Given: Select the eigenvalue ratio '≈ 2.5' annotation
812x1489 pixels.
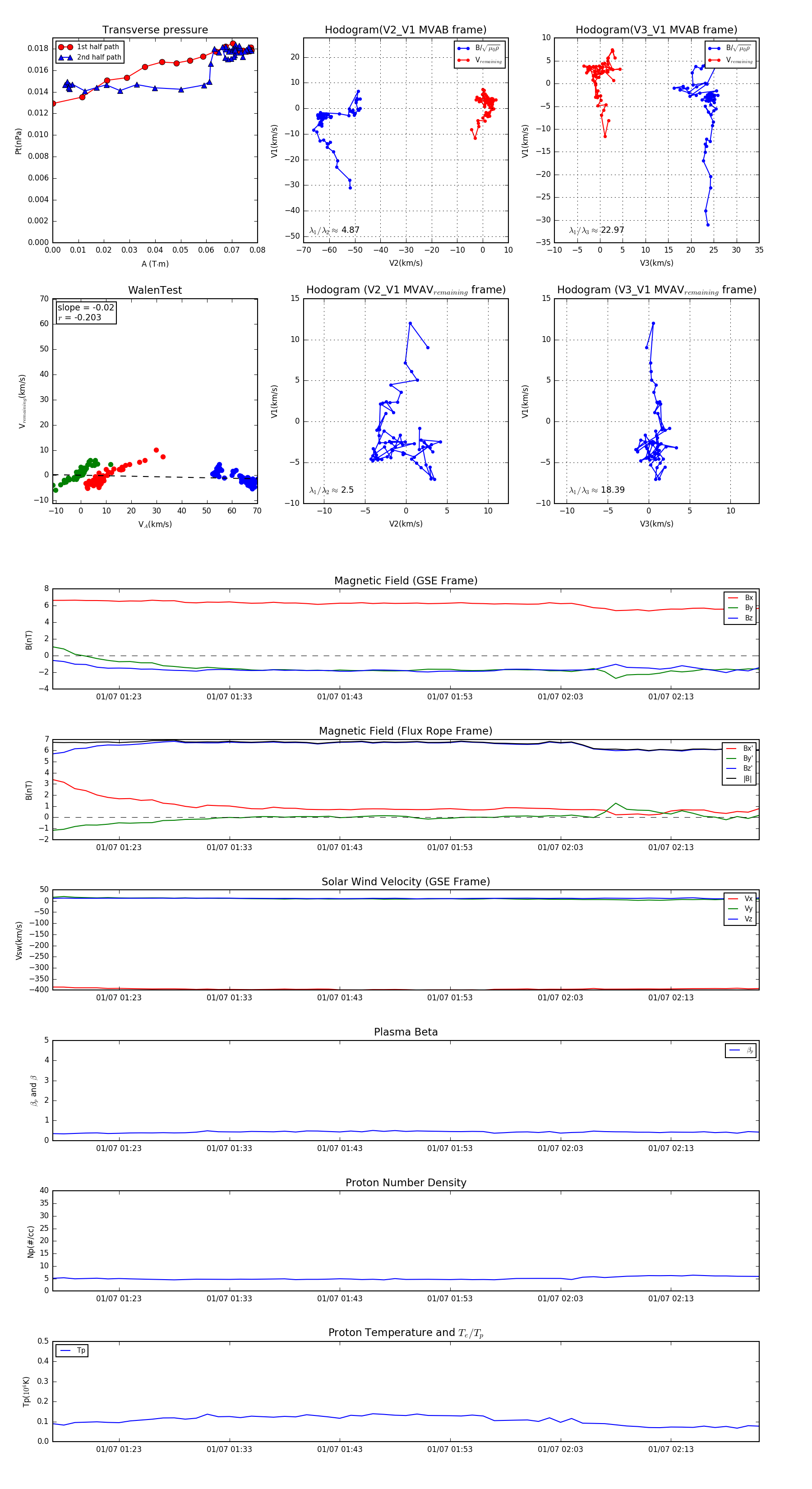Looking at the screenshot, I should (331, 490).
